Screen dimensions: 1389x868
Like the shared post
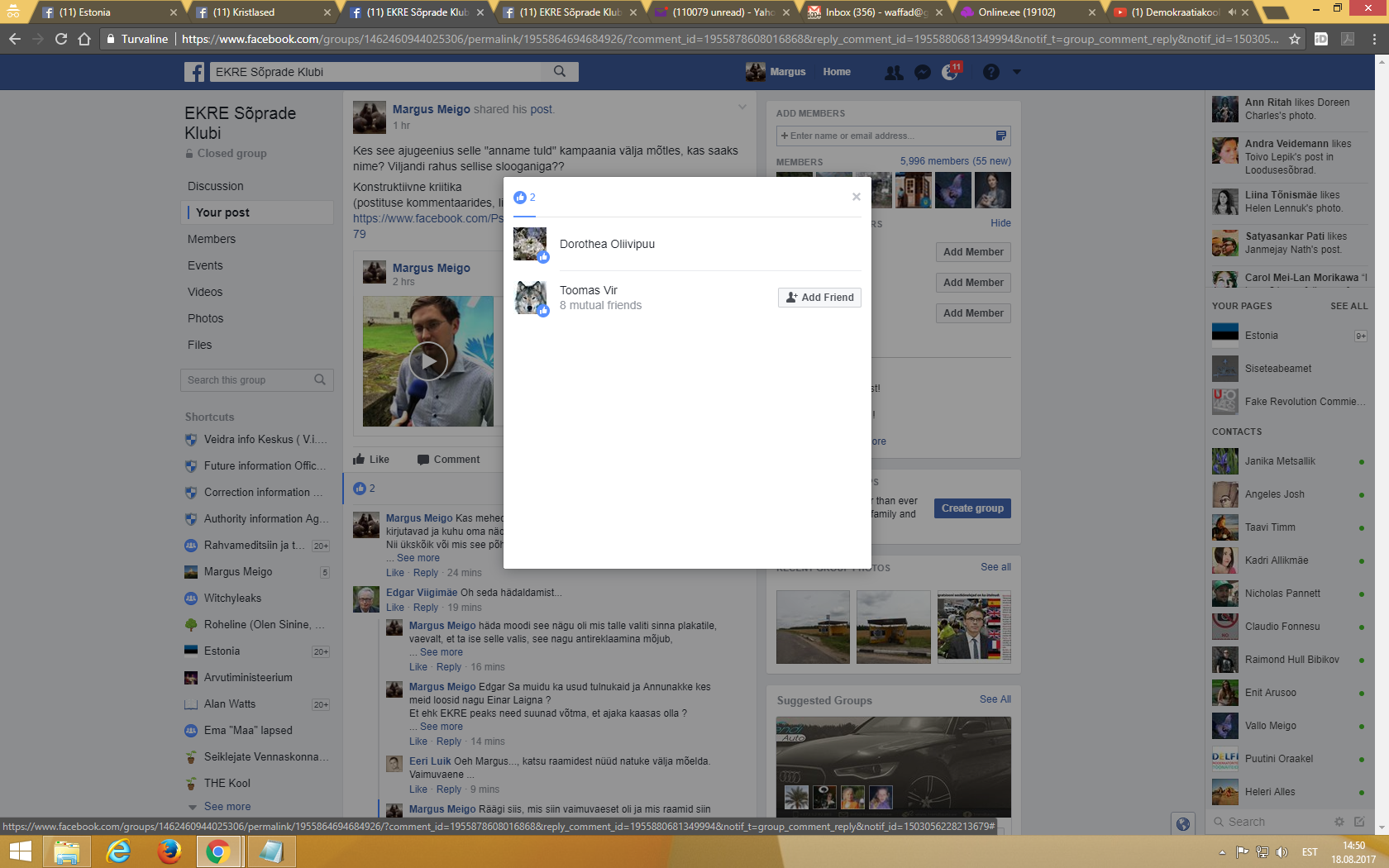point(371,460)
